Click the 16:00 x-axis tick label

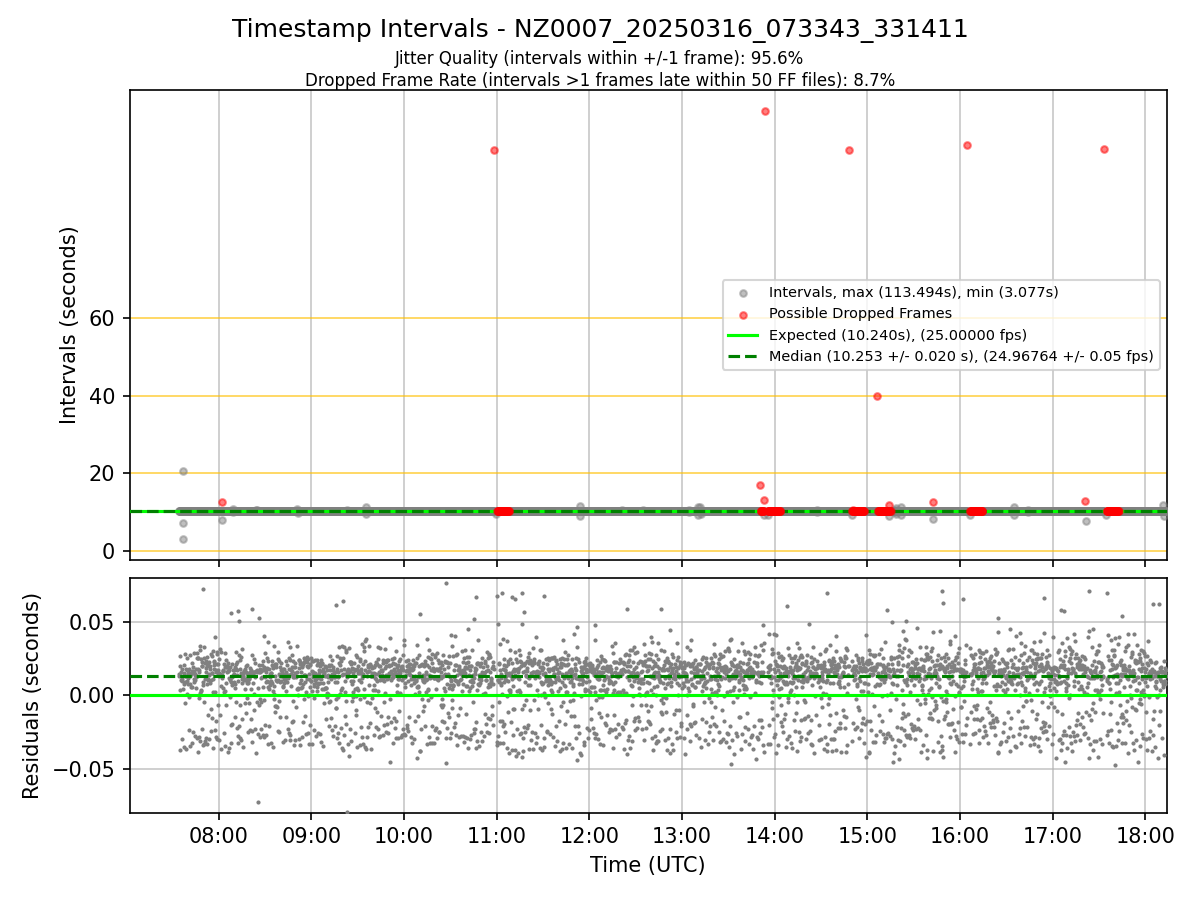[x=960, y=836]
